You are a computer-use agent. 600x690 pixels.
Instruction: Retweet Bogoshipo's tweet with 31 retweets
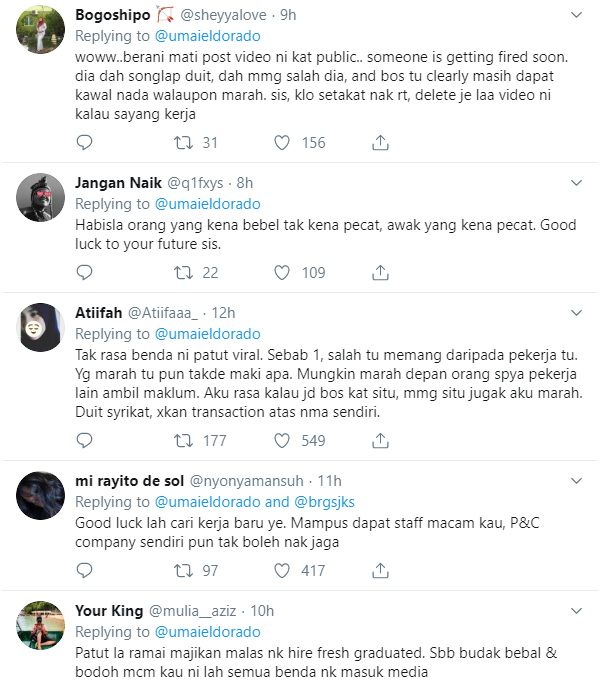coord(183,143)
